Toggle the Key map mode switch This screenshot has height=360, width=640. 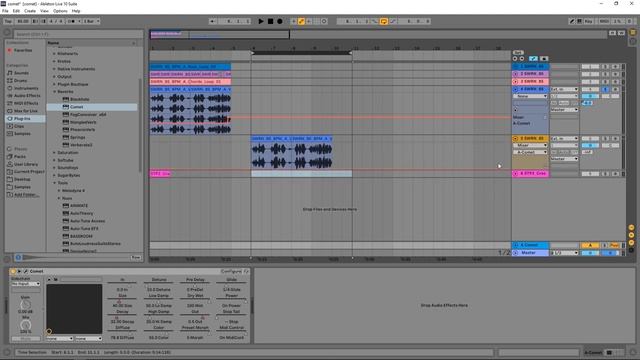588,21
